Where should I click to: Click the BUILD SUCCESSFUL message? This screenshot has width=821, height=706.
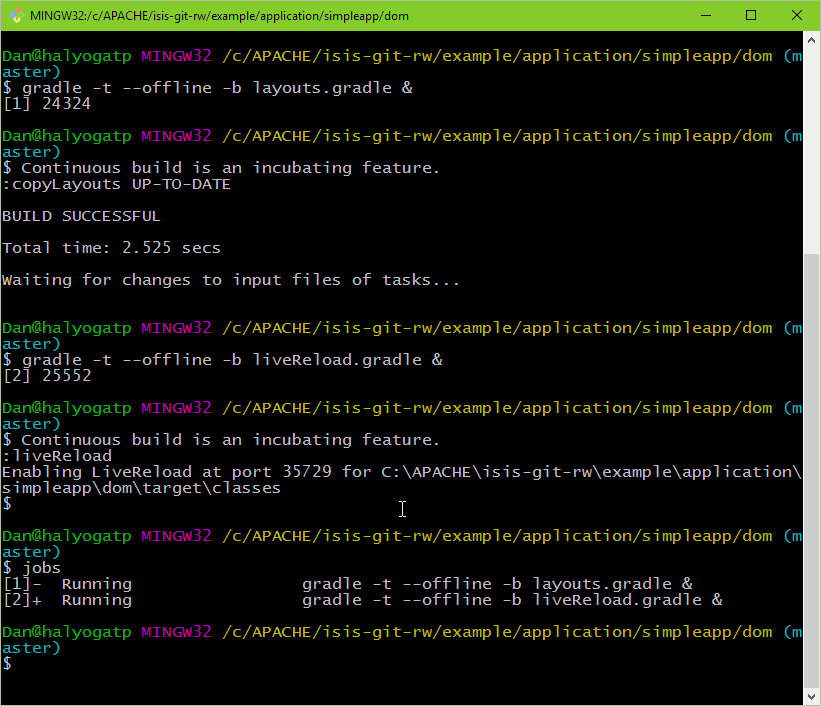coord(81,216)
